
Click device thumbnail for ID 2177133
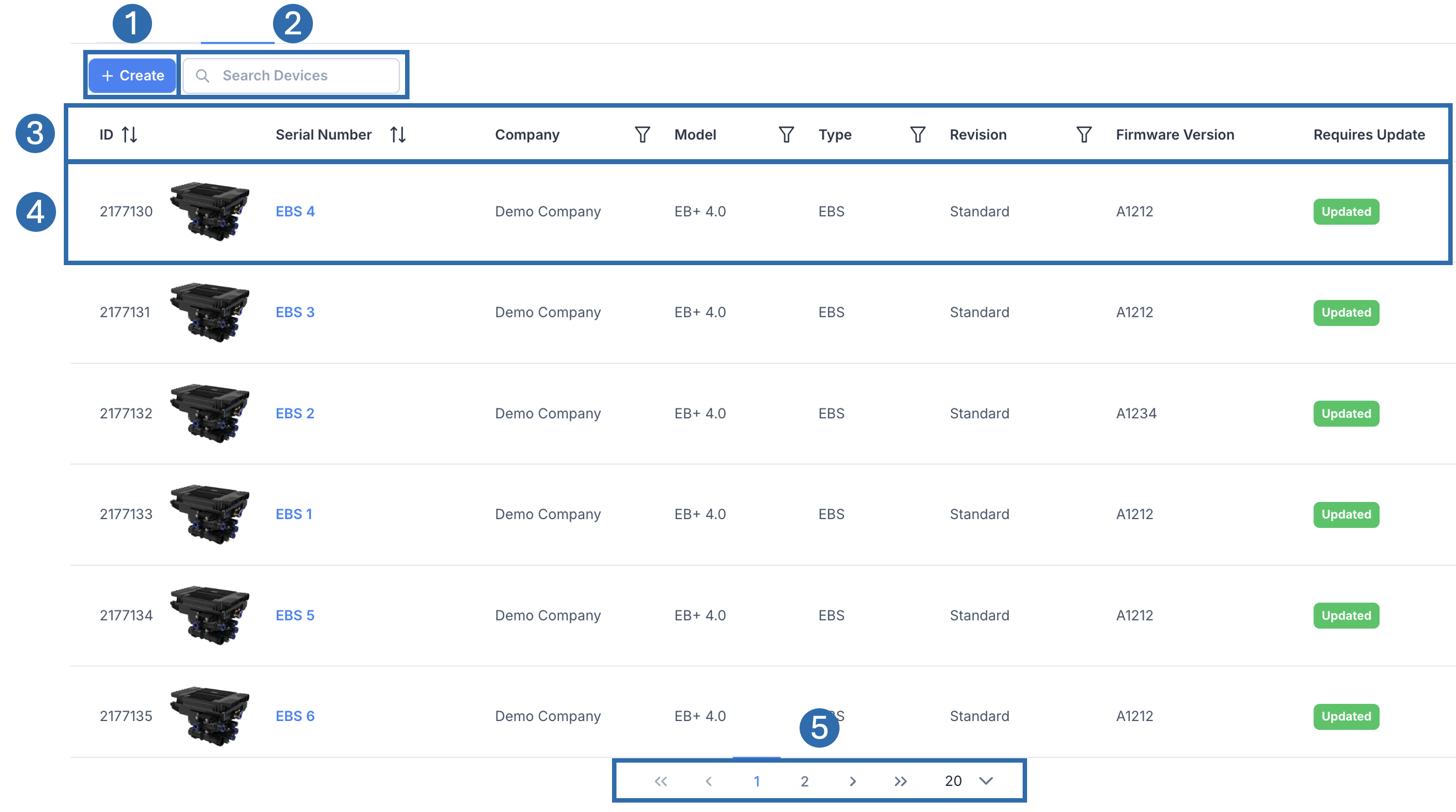pyautogui.click(x=210, y=514)
